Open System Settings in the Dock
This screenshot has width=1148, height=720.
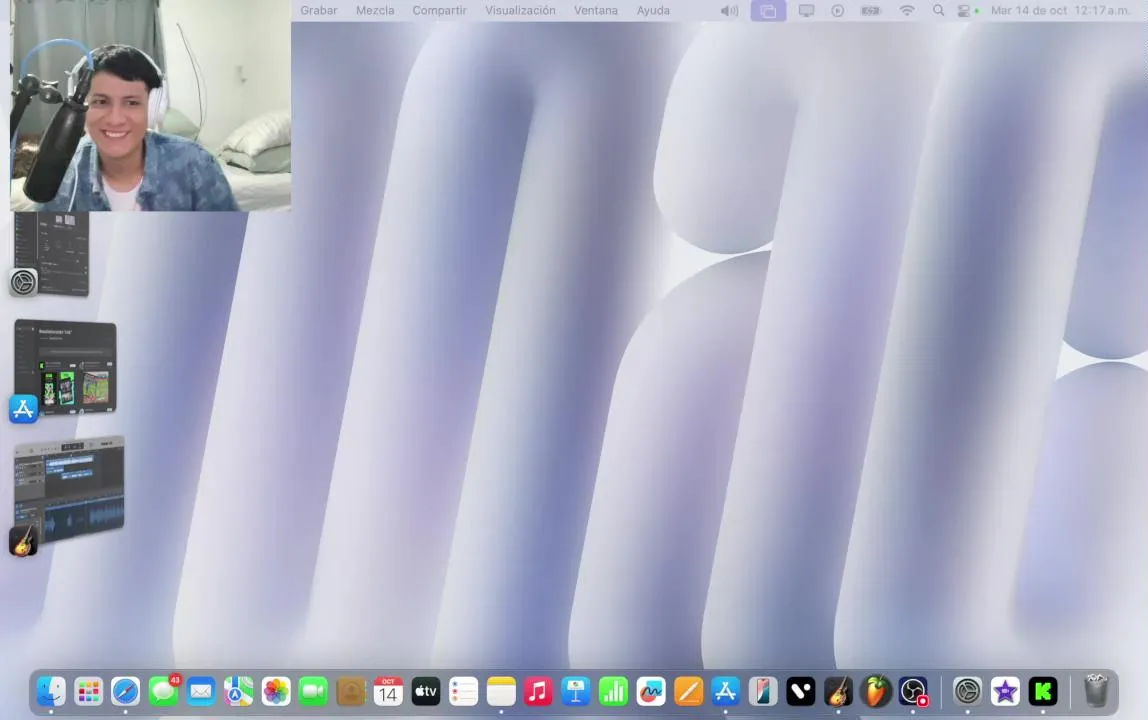(x=968, y=691)
